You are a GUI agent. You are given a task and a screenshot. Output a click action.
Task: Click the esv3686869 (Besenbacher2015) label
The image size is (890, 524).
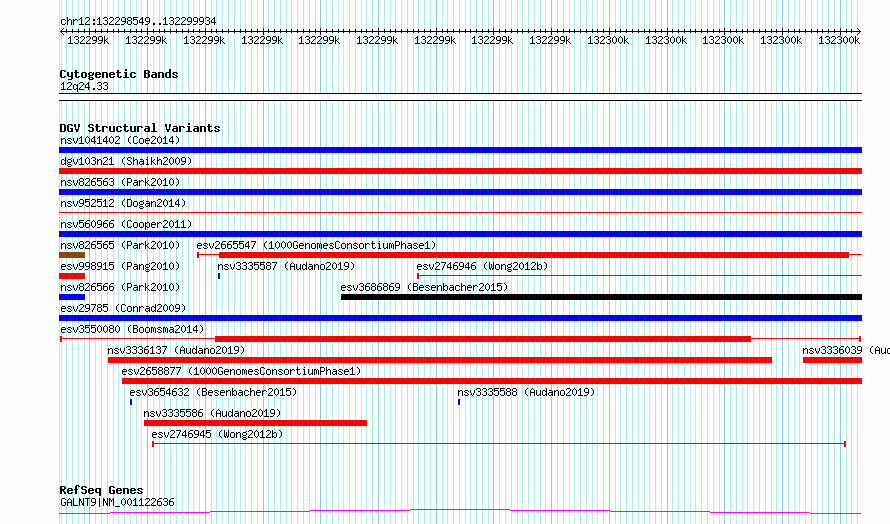(x=424, y=287)
